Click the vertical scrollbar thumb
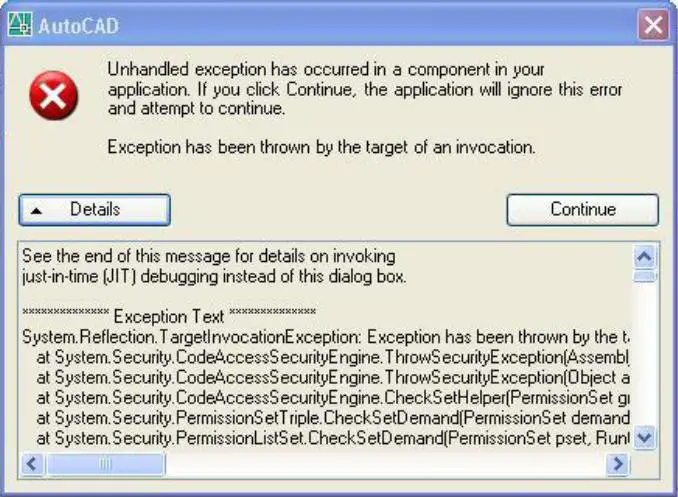 pos(645,276)
